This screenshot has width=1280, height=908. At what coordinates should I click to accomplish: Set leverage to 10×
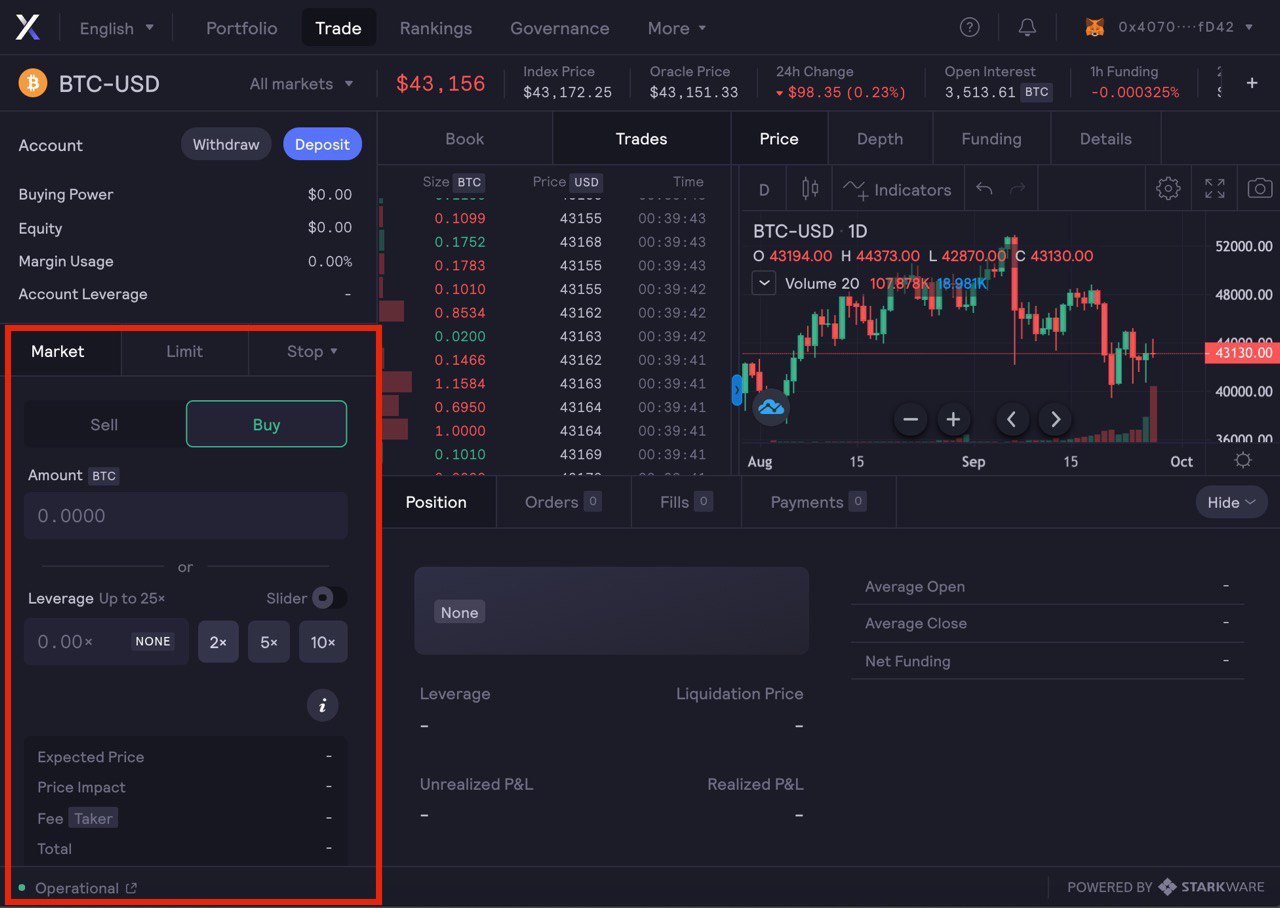point(323,642)
